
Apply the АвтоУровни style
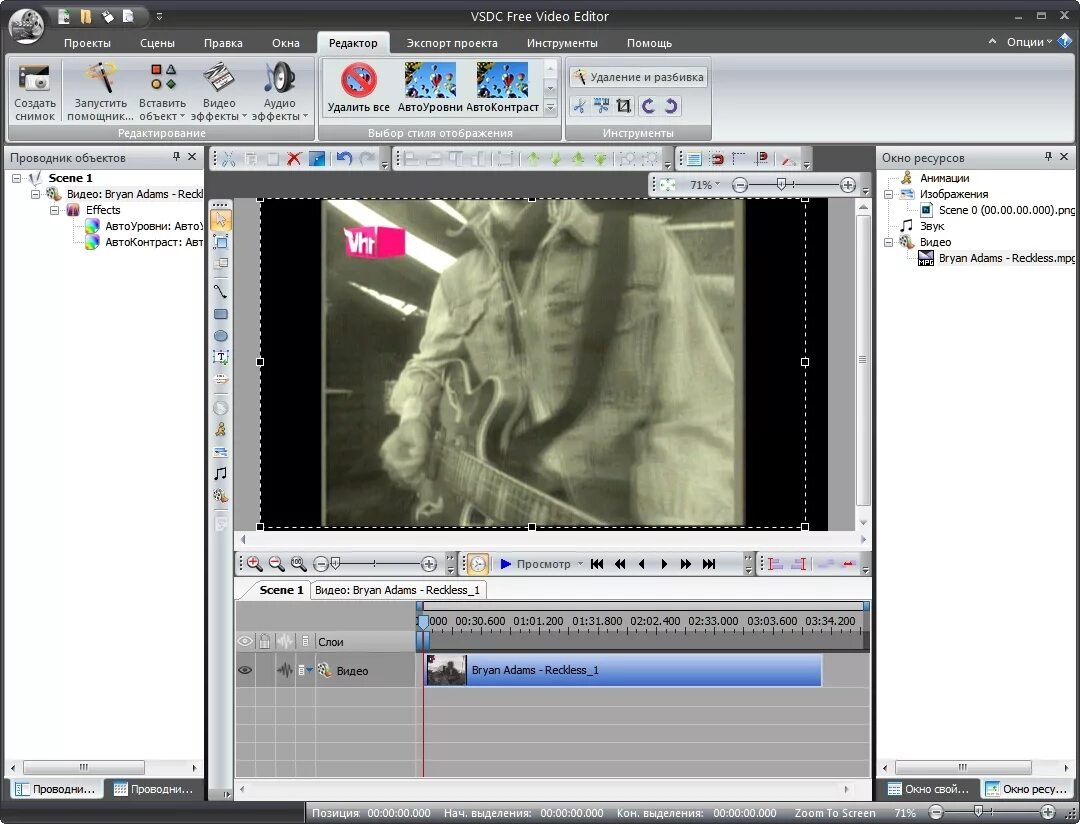(x=430, y=87)
